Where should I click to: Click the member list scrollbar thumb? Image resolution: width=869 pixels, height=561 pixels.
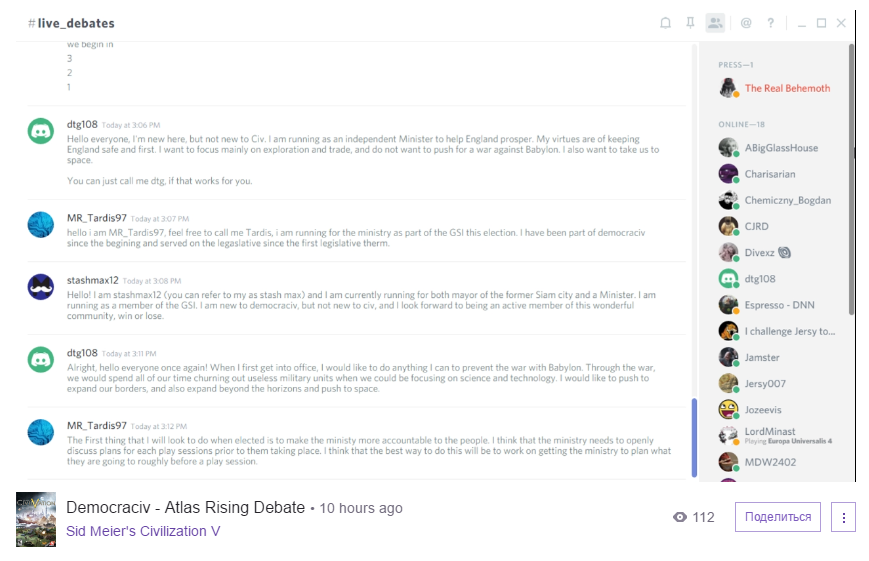852,180
